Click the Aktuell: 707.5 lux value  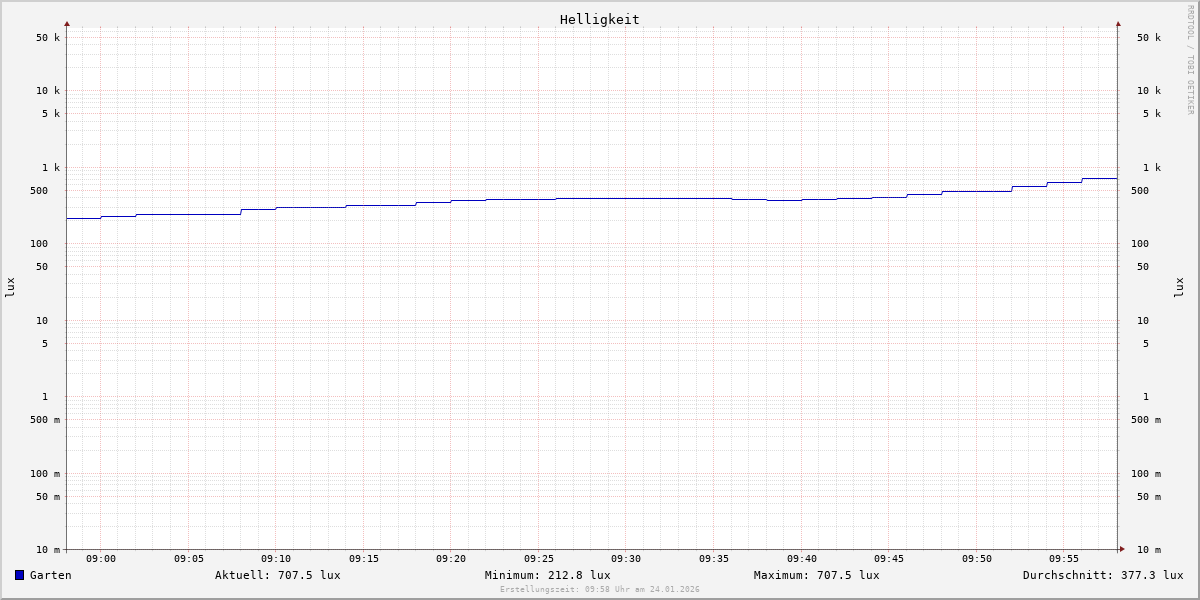277,575
